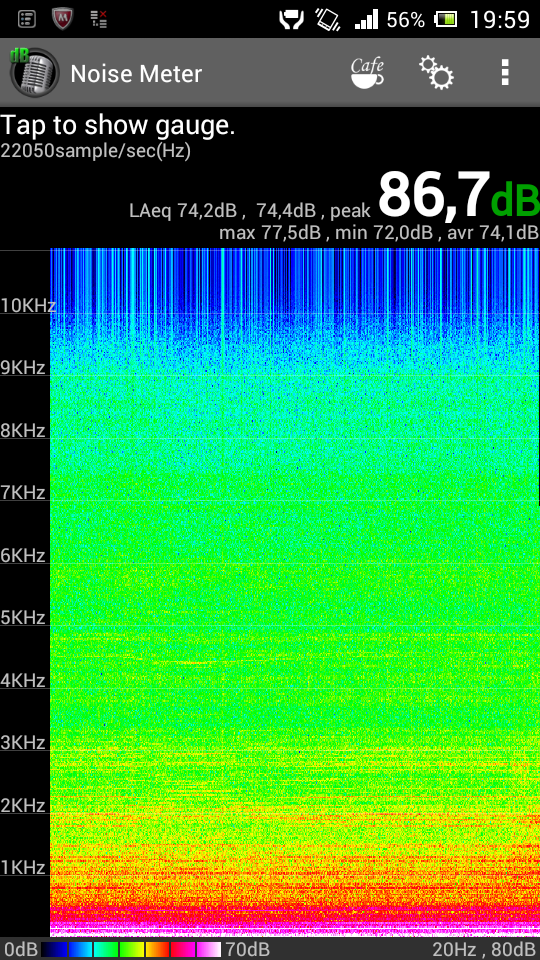Open settings via the gears icon
This screenshot has width=540, height=960.
point(437,73)
